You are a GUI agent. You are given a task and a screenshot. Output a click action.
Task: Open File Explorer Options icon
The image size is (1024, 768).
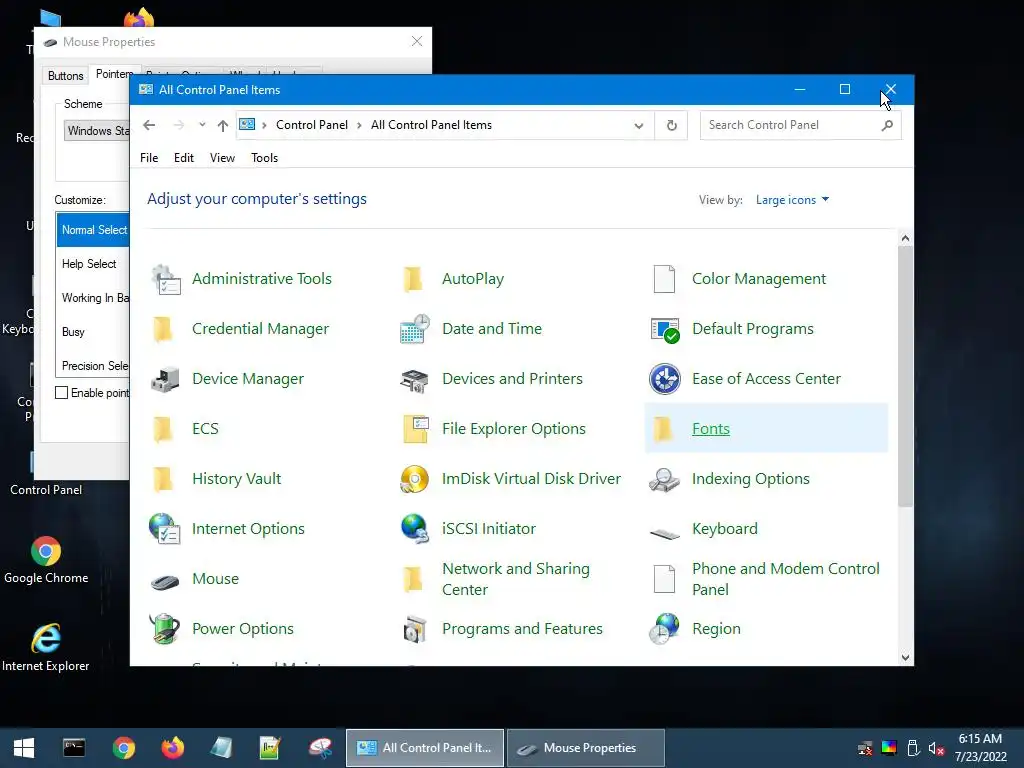[415, 429]
